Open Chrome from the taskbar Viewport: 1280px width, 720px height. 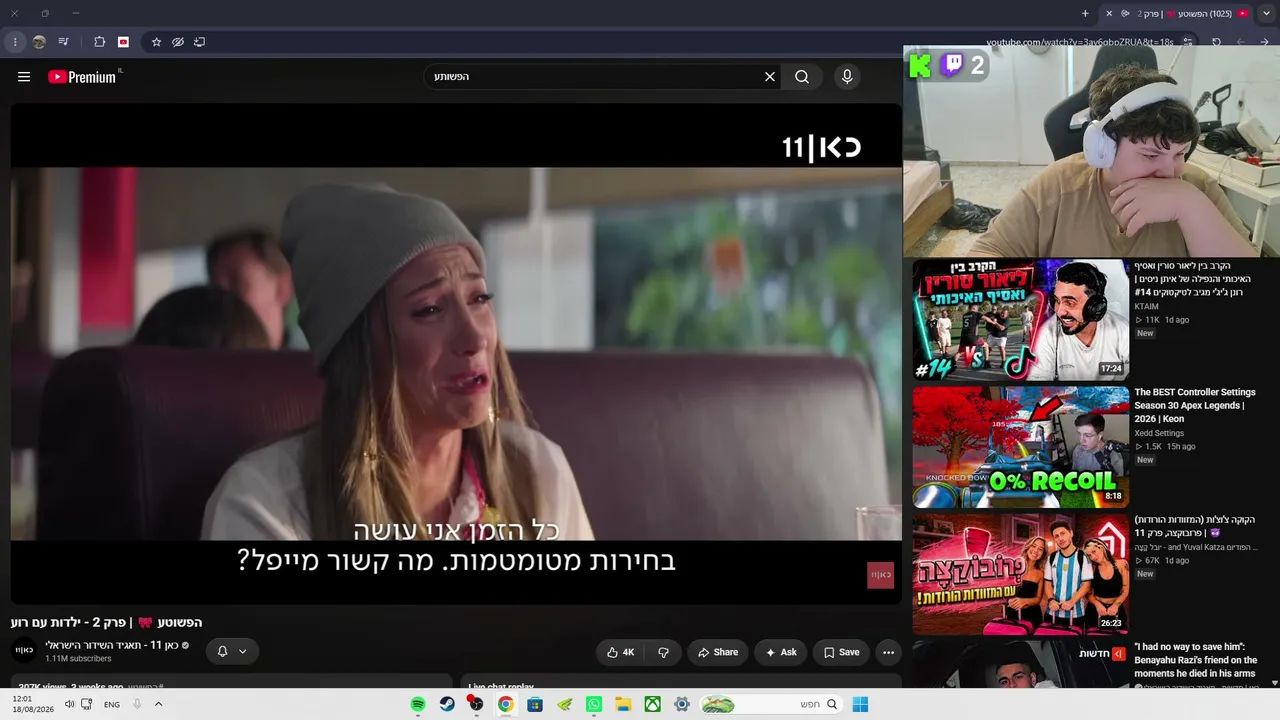506,704
